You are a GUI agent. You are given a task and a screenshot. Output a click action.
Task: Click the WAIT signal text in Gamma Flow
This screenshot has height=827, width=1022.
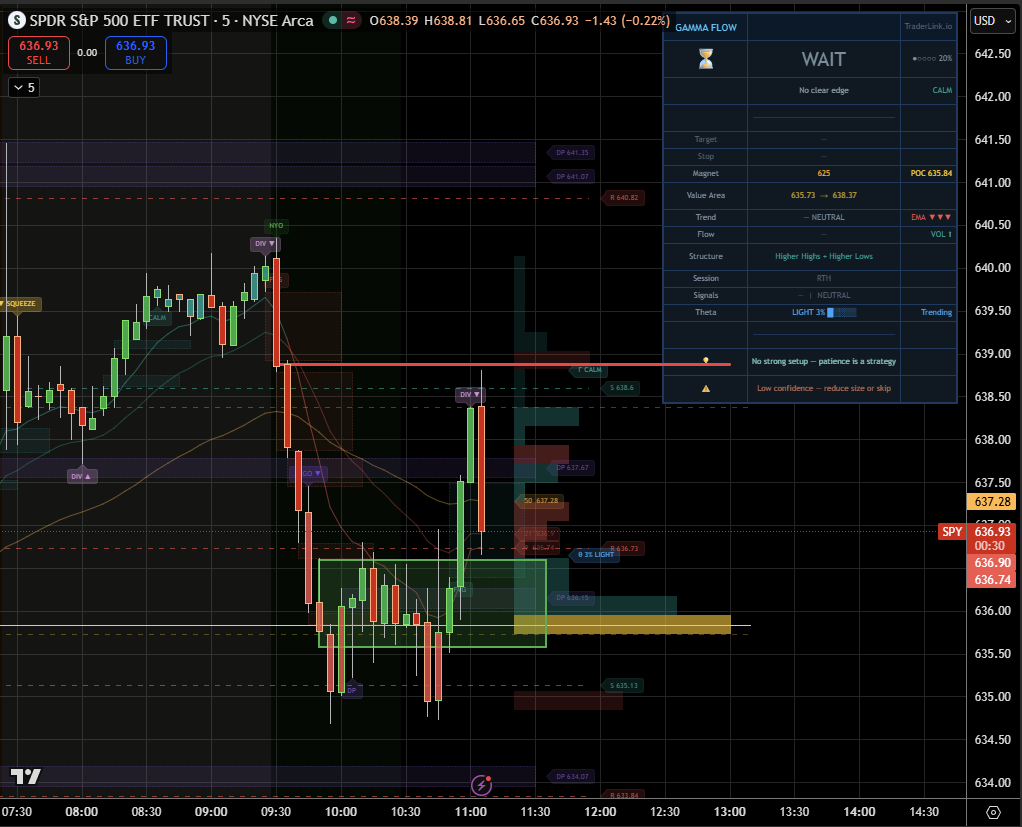click(824, 59)
